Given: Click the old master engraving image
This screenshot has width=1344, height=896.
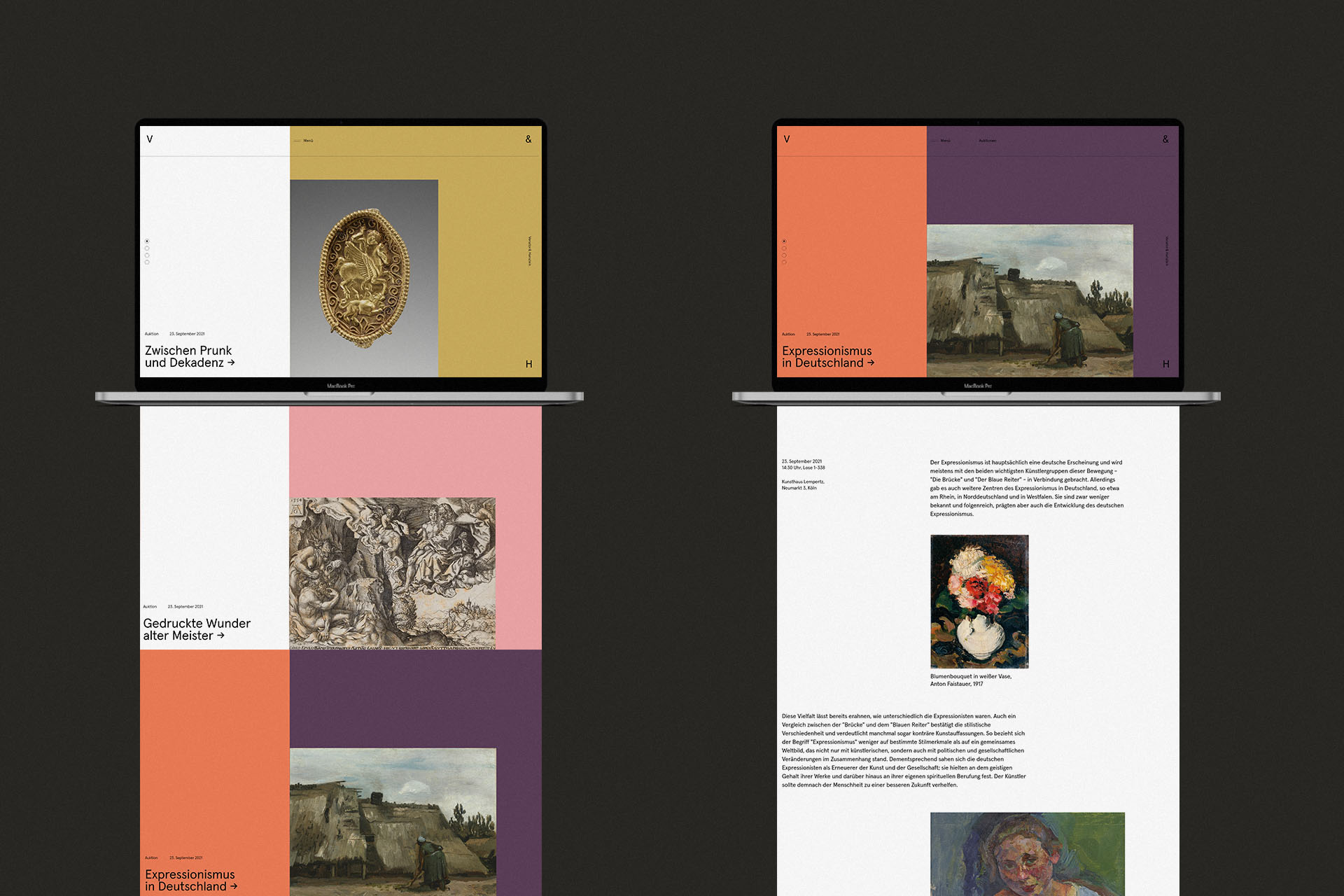Looking at the screenshot, I should point(392,573).
